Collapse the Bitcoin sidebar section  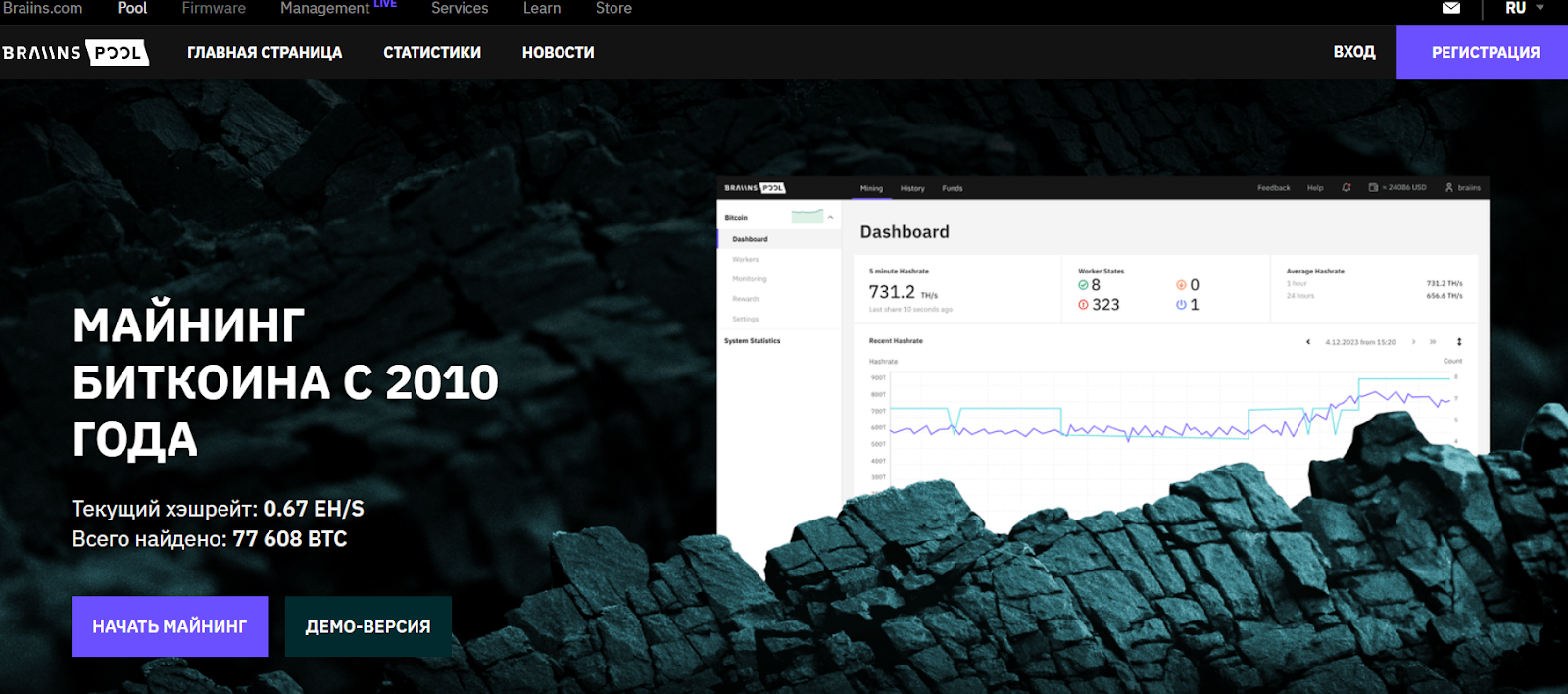click(830, 217)
